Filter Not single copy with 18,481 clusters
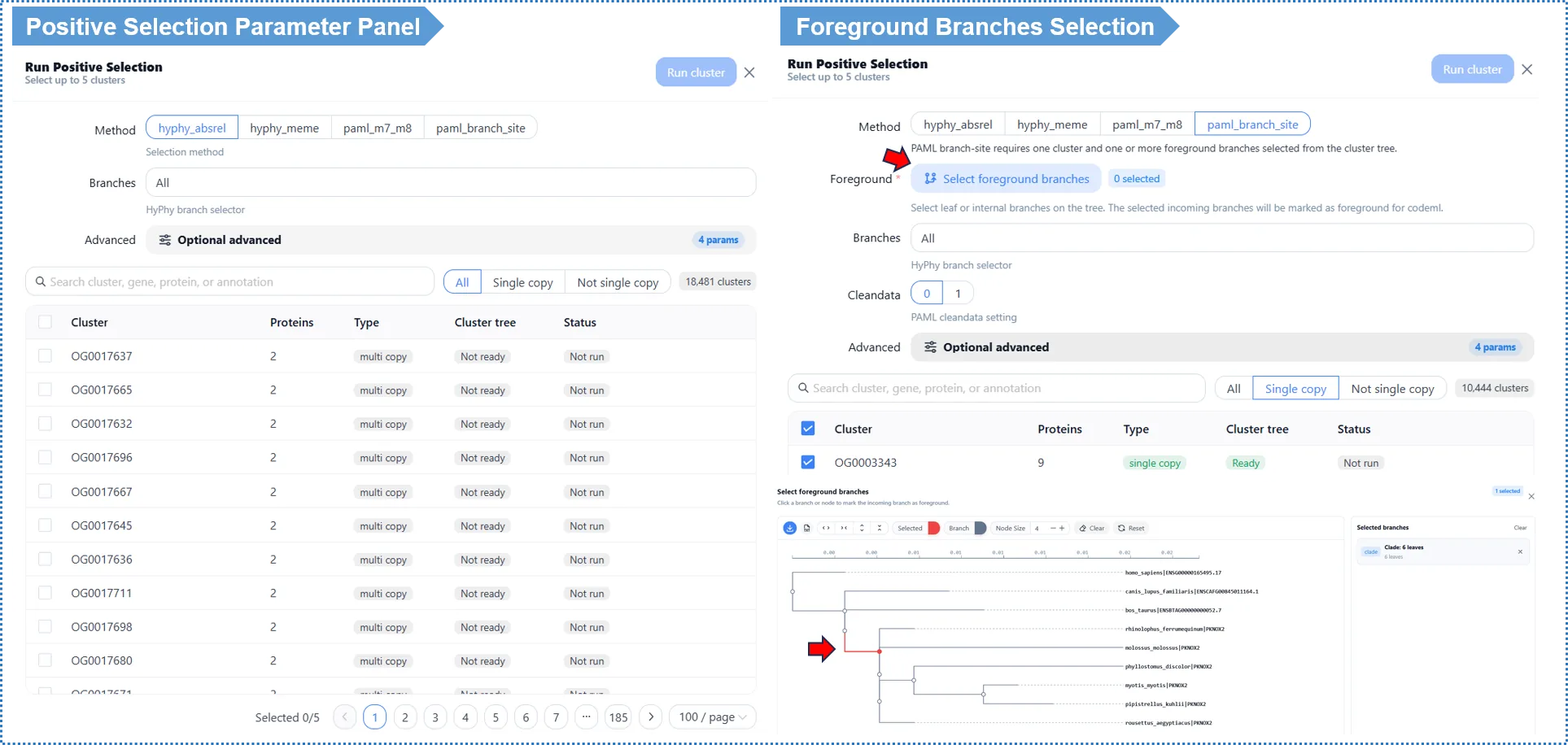 point(618,282)
